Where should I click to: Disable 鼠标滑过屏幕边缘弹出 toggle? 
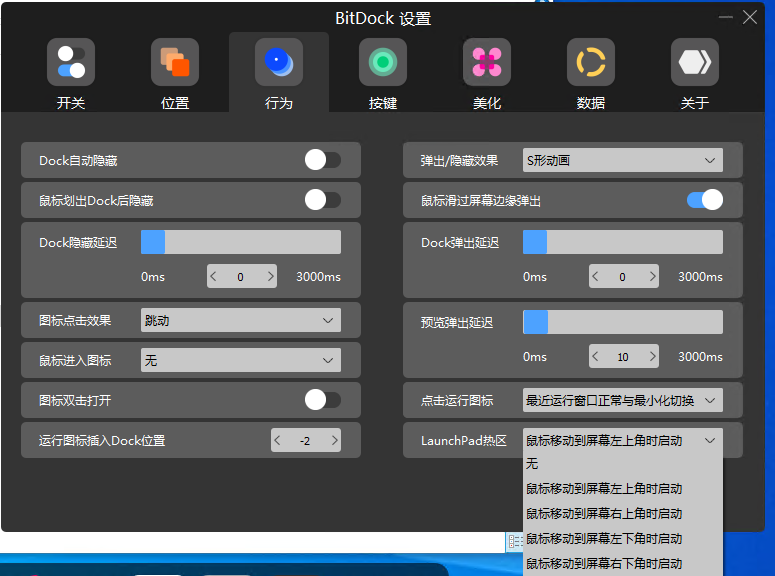705,200
